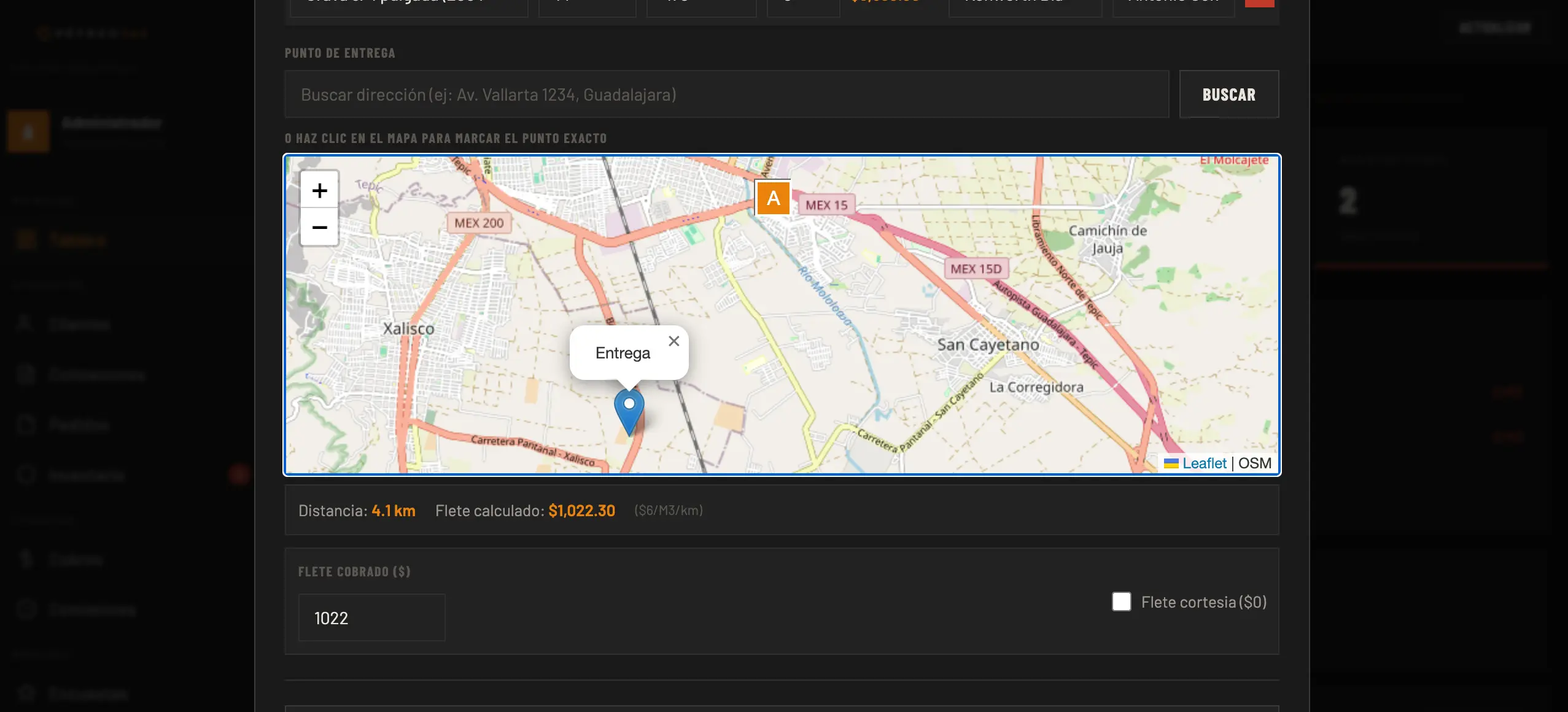The width and height of the screenshot is (1568, 712).
Task: Click the 4.1 km distance value
Action: [x=394, y=511]
